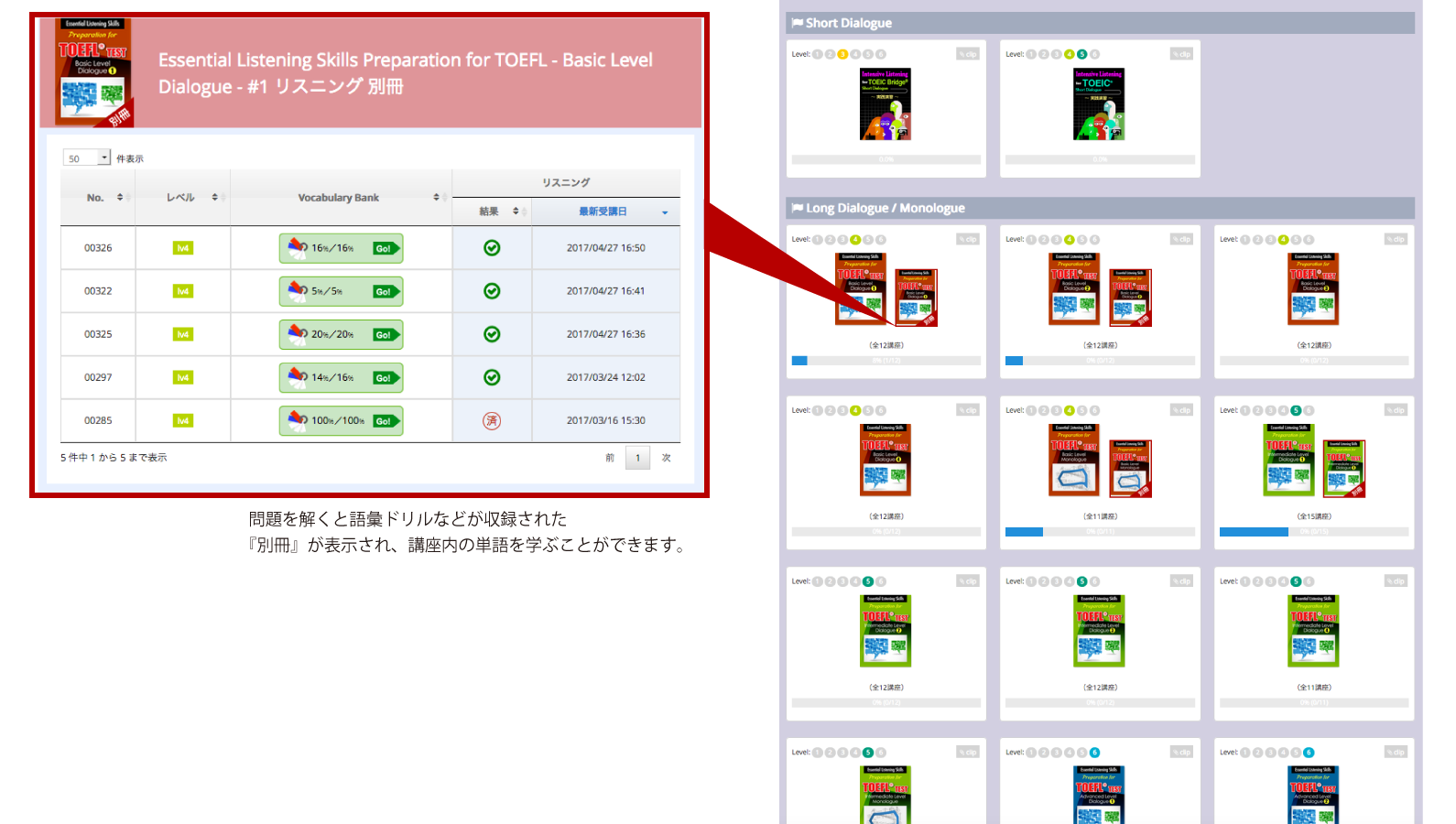Clip the Advanced Level Dialogue 2 card

click(x=1396, y=753)
